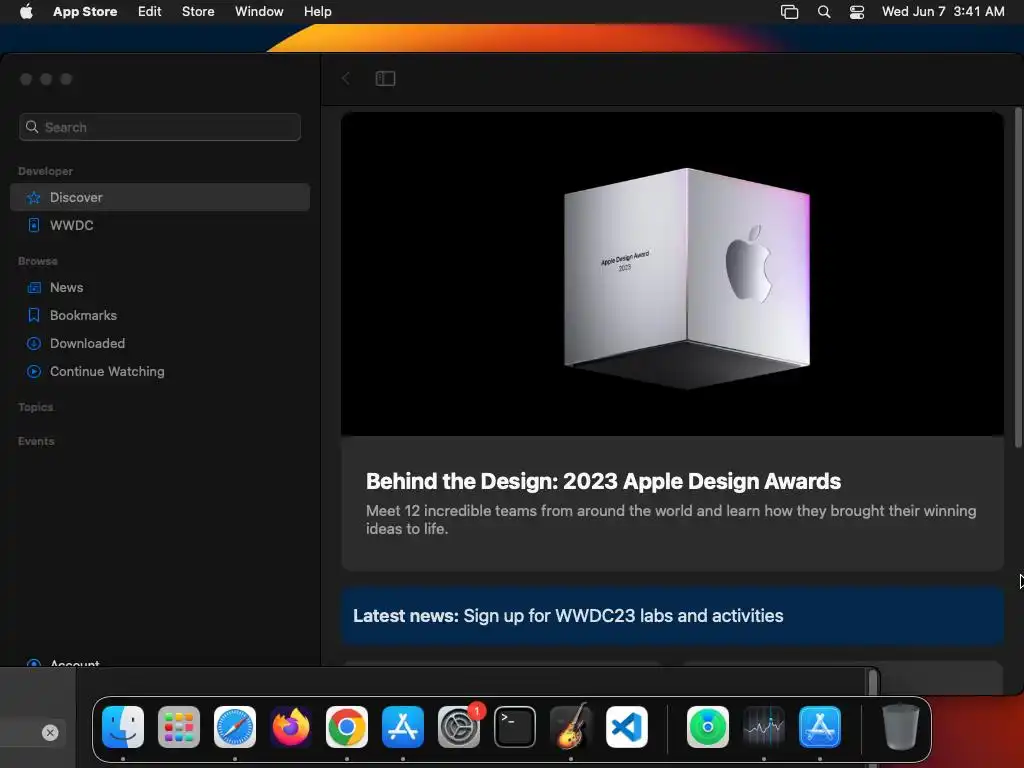Open the Help menu
The height and width of the screenshot is (768, 1024).
(317, 12)
